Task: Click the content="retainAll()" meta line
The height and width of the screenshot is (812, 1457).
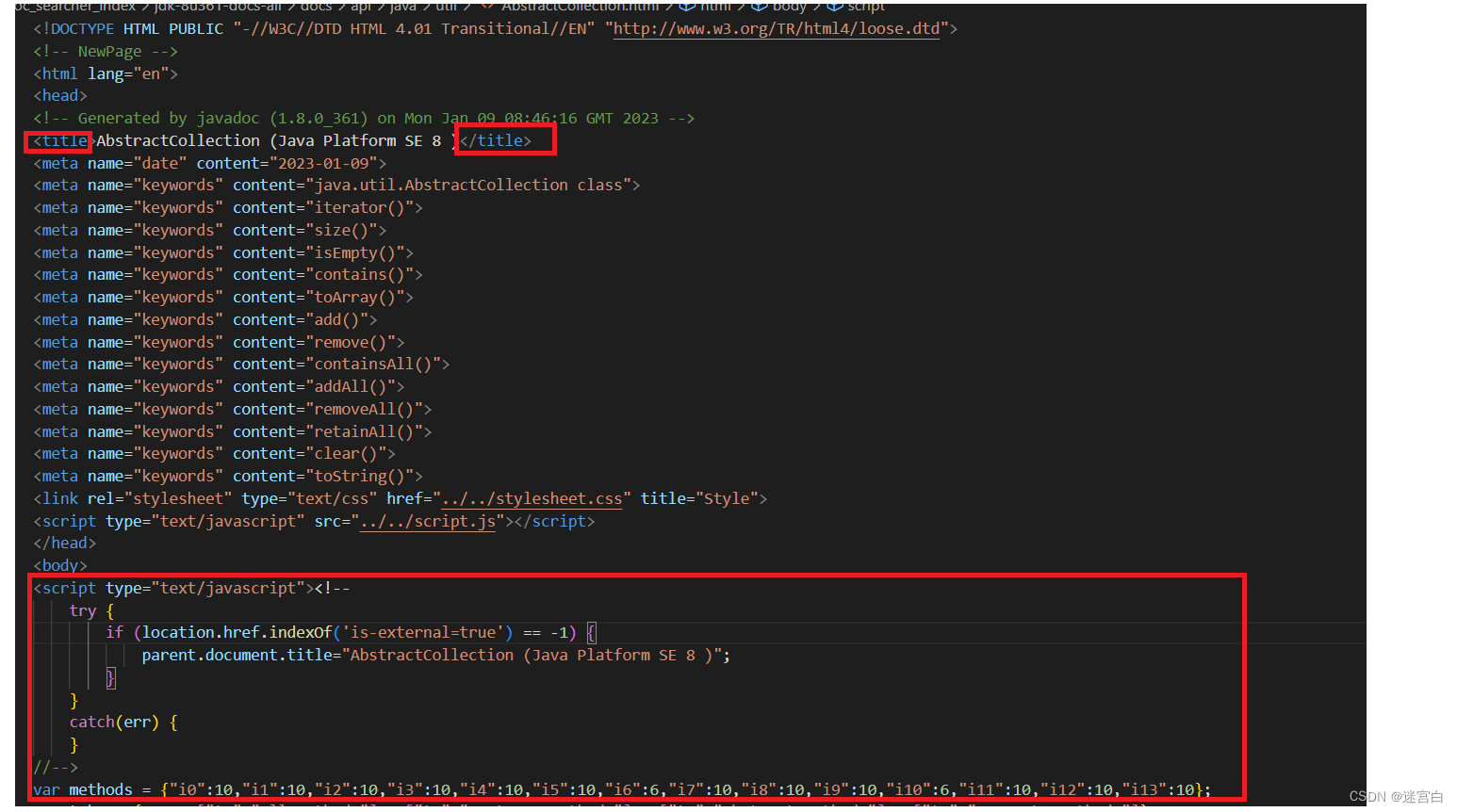Action: click(x=233, y=431)
